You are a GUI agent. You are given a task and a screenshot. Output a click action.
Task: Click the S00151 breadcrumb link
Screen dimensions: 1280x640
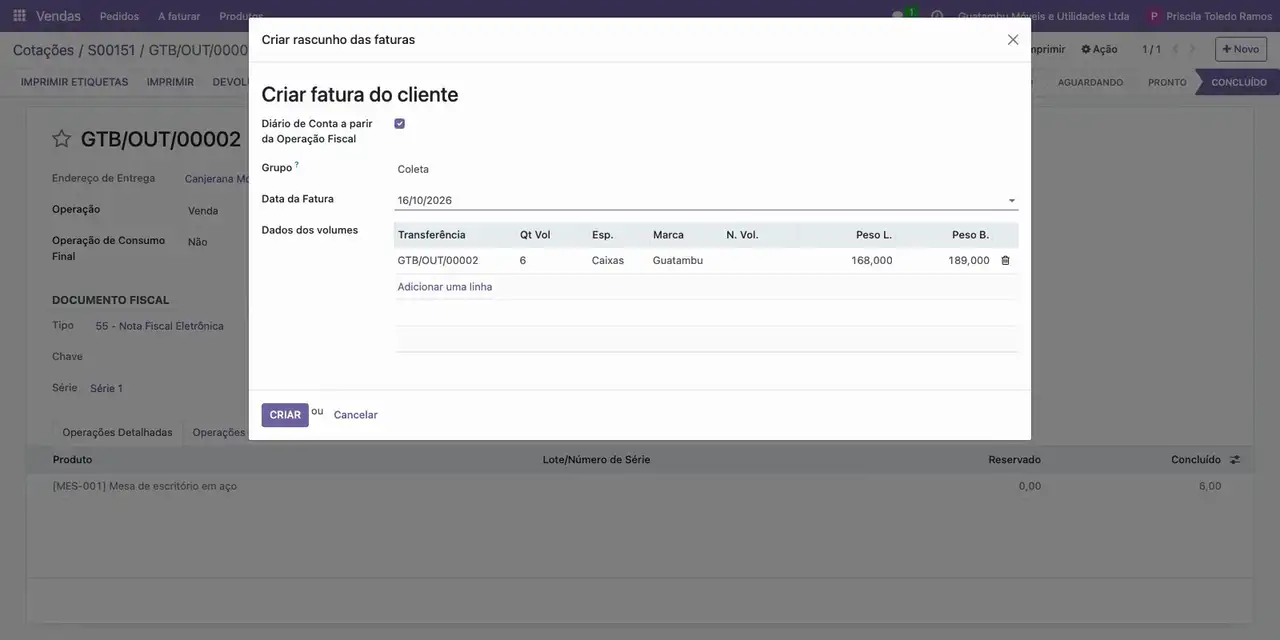click(x=111, y=50)
